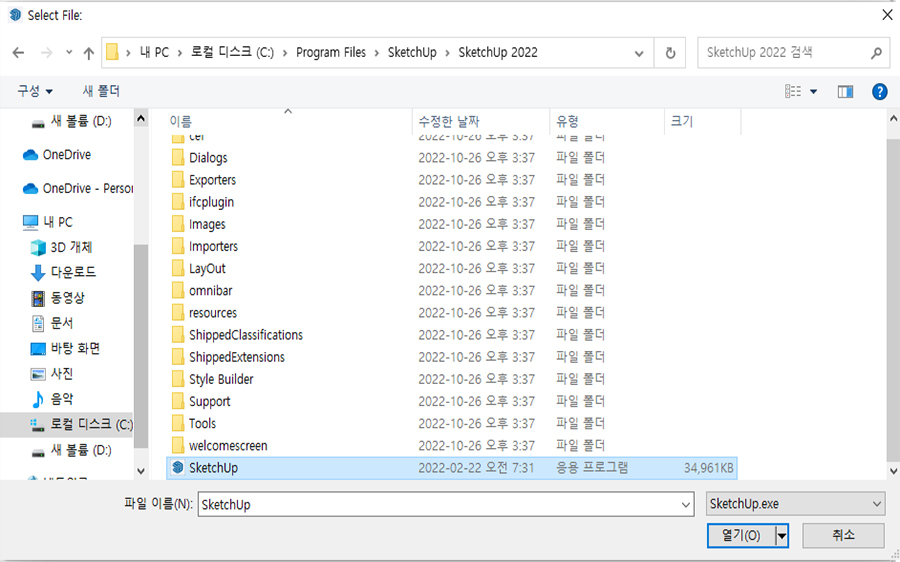
Task: Select the ShippedExtensions folder
Action: point(236,357)
